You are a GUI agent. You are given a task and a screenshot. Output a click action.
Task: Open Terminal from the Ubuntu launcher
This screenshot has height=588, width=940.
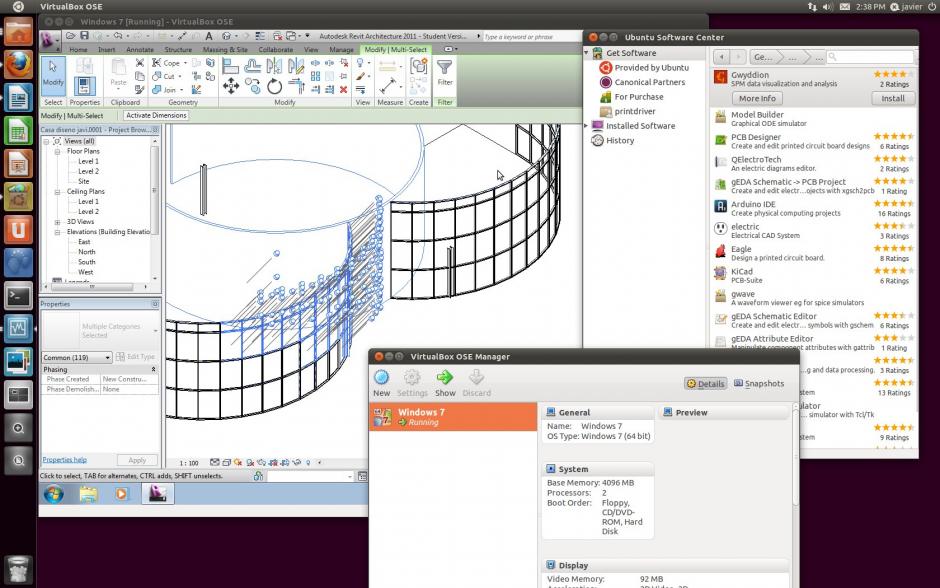[19, 295]
